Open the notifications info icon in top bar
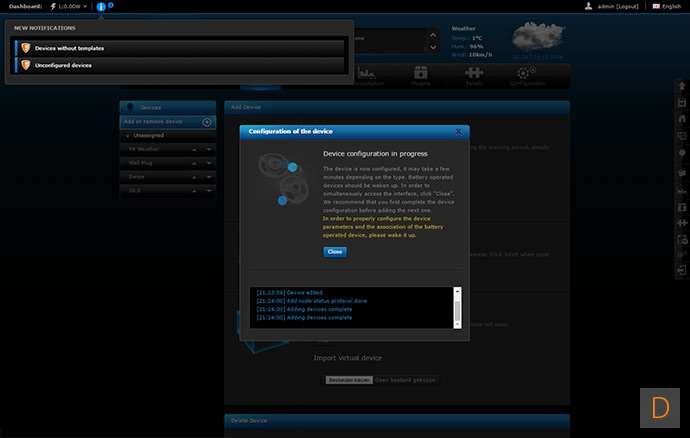The image size is (690, 438). coord(101,7)
